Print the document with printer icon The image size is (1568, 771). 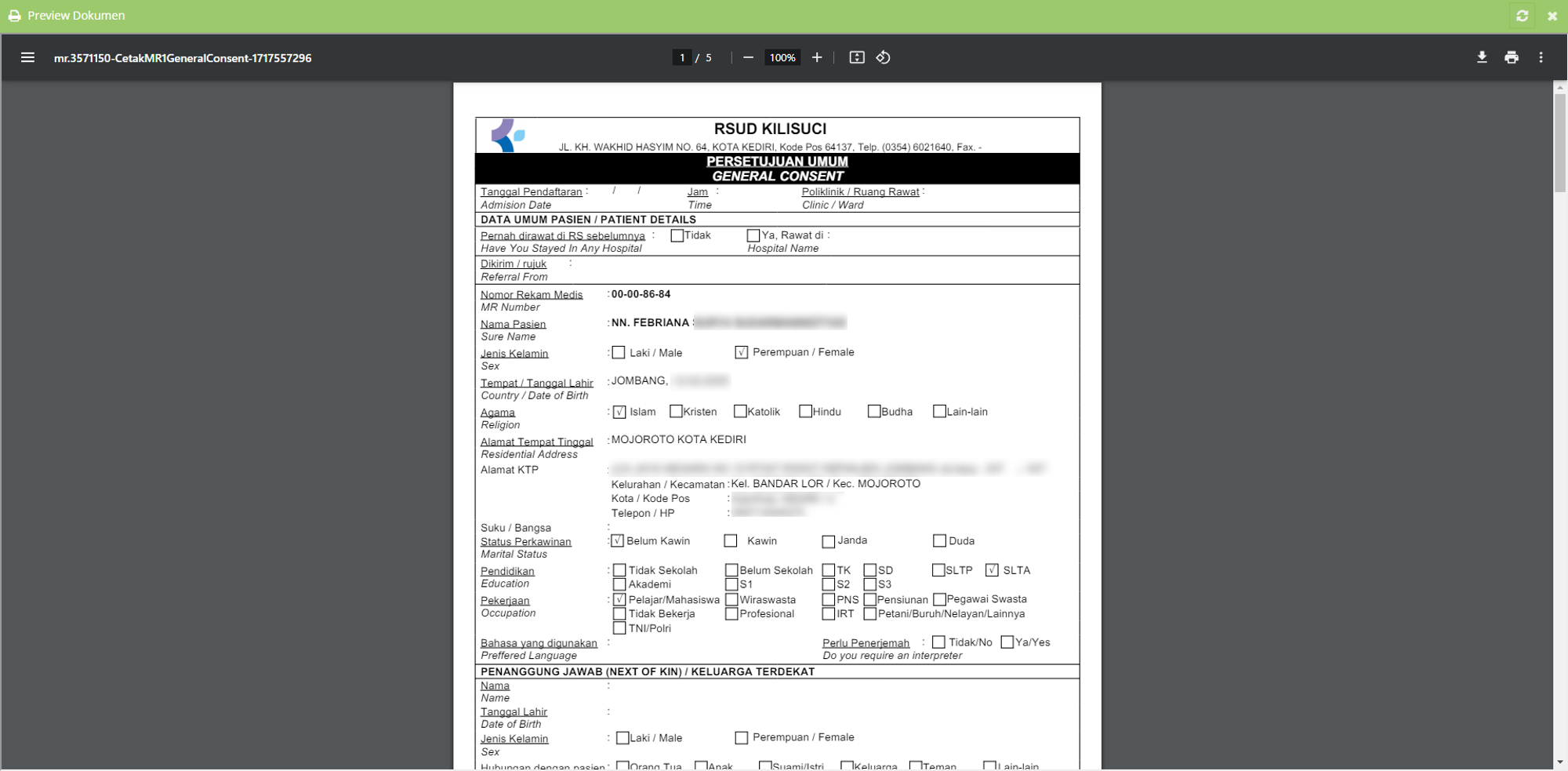pyautogui.click(x=1512, y=57)
